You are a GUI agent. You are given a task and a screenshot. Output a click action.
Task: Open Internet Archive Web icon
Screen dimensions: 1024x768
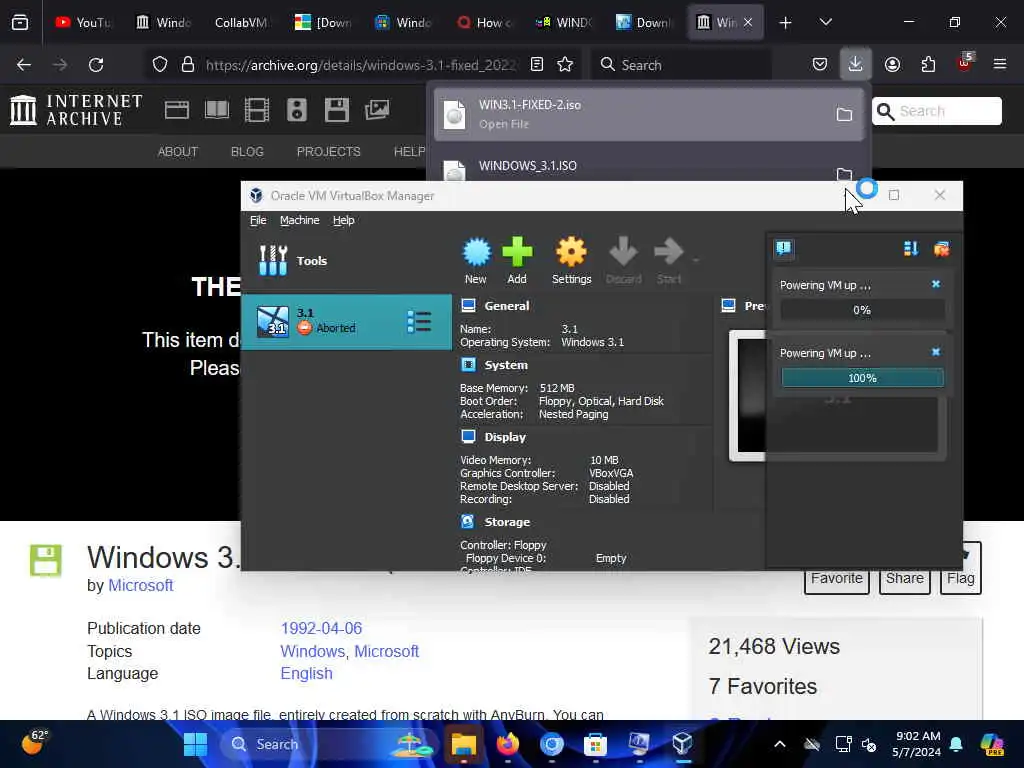pyautogui.click(x=176, y=110)
